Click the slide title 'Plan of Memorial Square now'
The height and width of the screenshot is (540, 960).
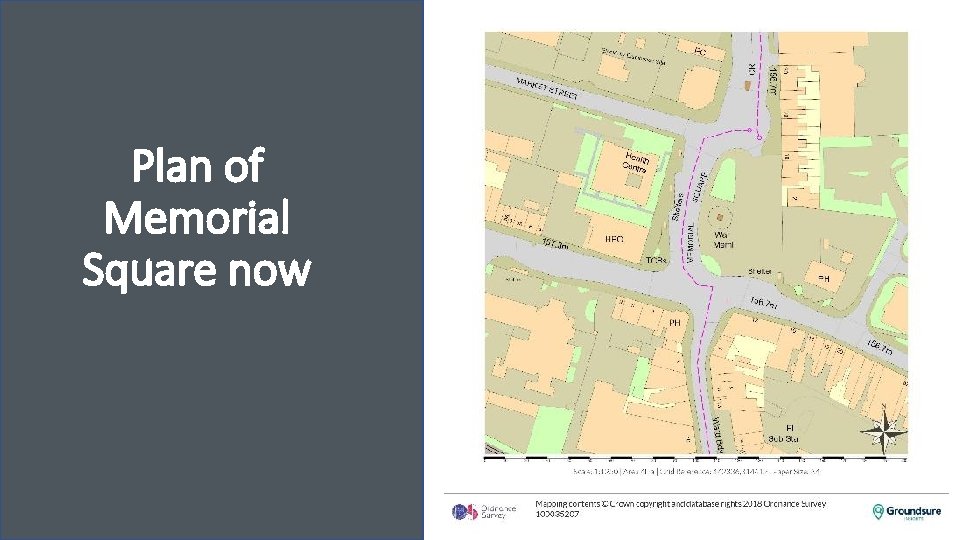coord(197,217)
